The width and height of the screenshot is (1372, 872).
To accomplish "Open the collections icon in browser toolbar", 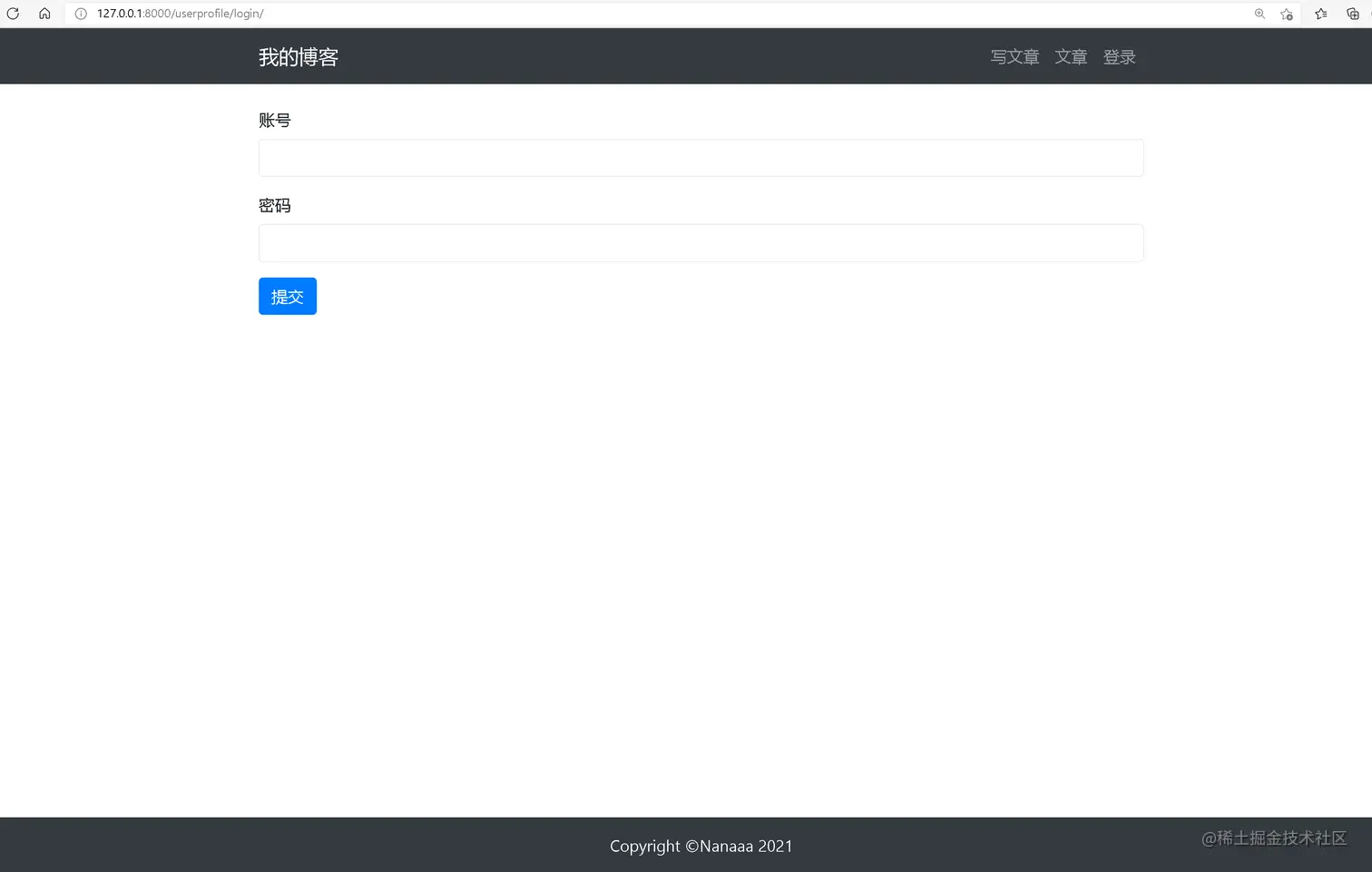I will click(x=1353, y=14).
